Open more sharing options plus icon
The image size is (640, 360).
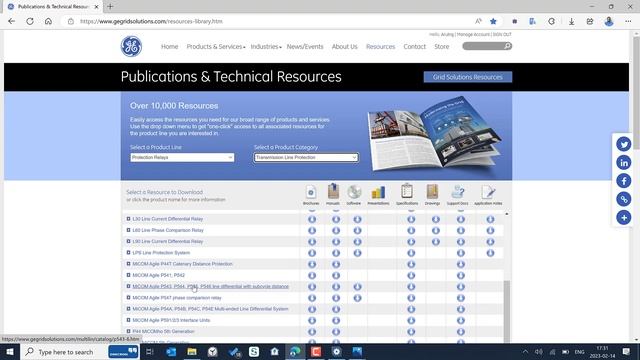[624, 218]
